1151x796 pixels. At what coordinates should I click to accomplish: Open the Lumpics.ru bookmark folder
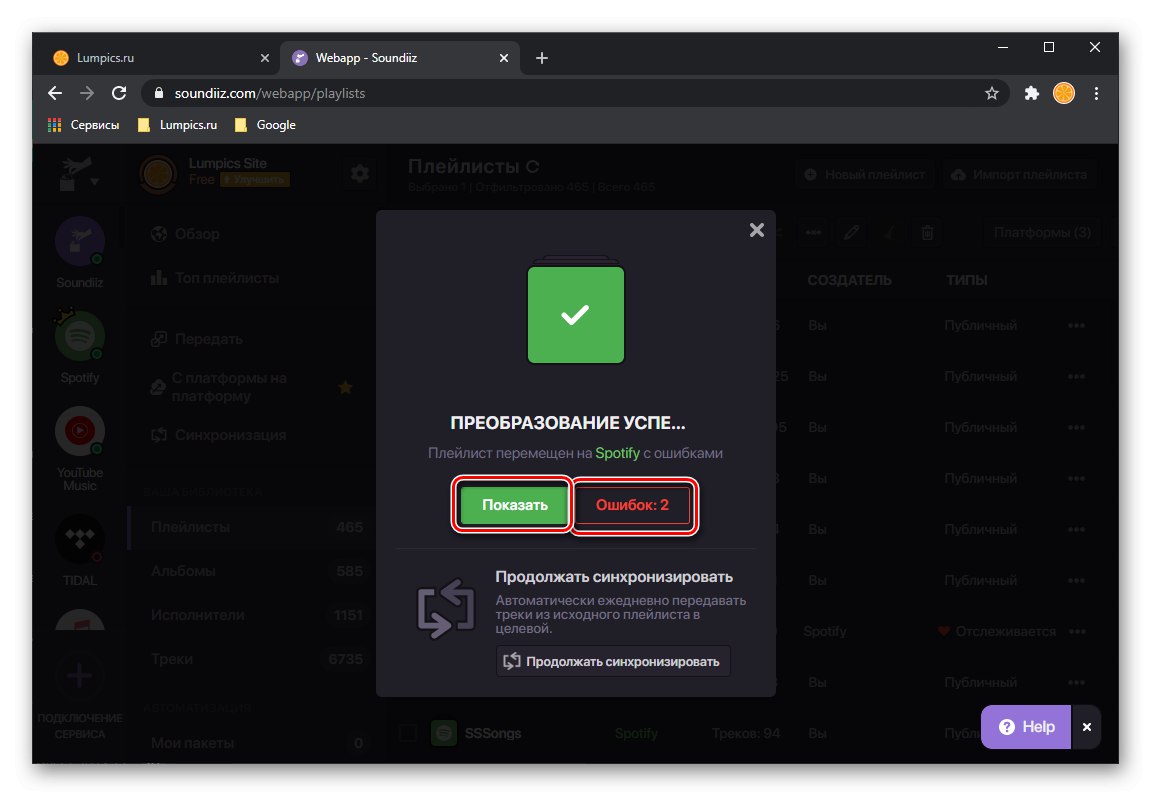click(178, 125)
